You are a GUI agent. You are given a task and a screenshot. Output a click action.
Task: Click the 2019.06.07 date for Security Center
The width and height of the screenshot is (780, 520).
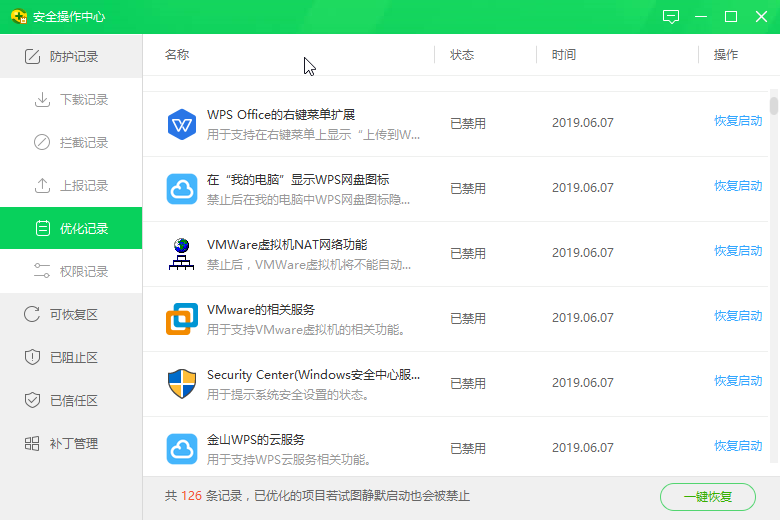pyautogui.click(x=583, y=383)
